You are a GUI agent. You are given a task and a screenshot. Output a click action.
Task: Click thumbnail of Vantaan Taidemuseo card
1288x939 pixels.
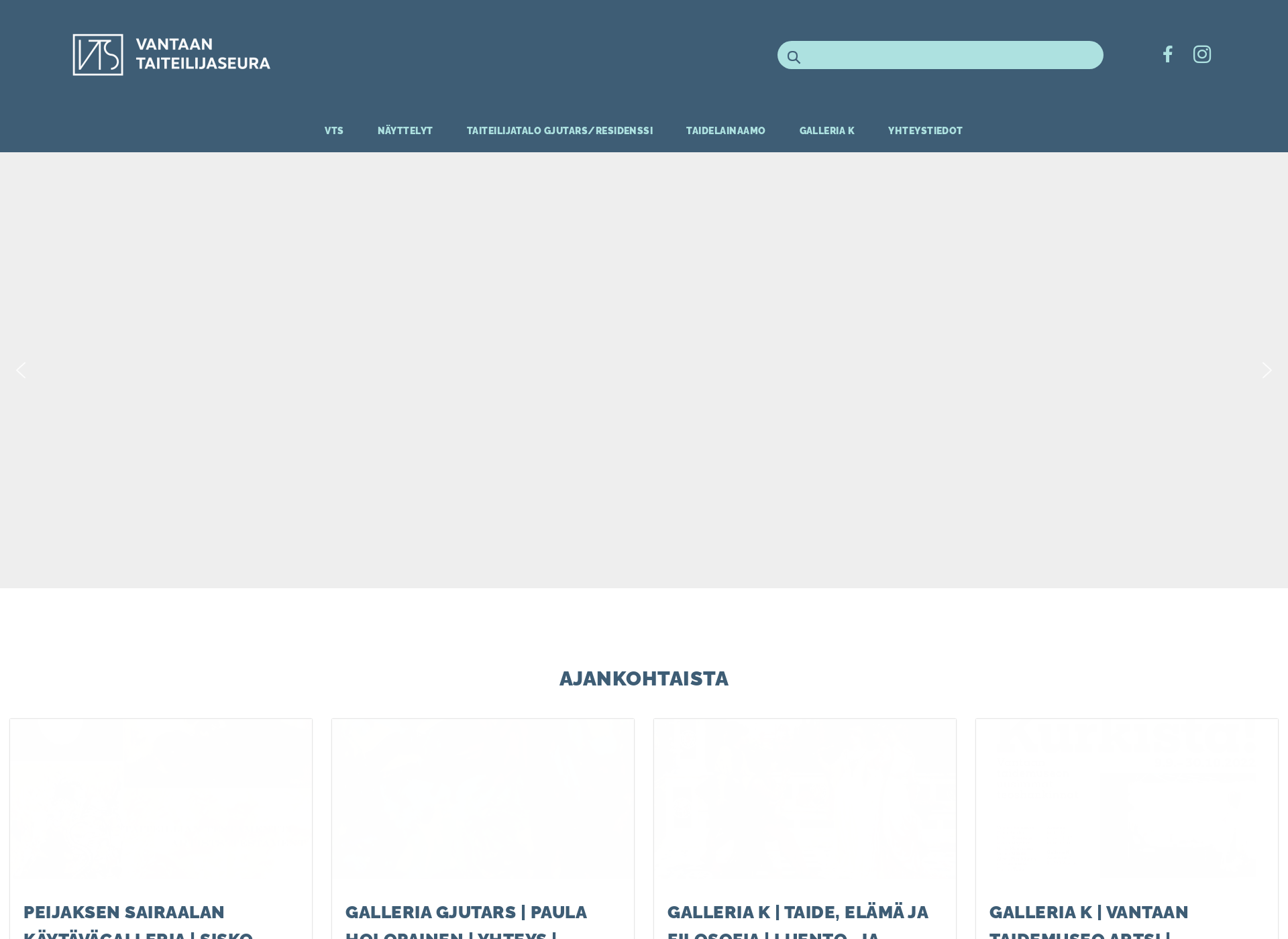point(1127,801)
